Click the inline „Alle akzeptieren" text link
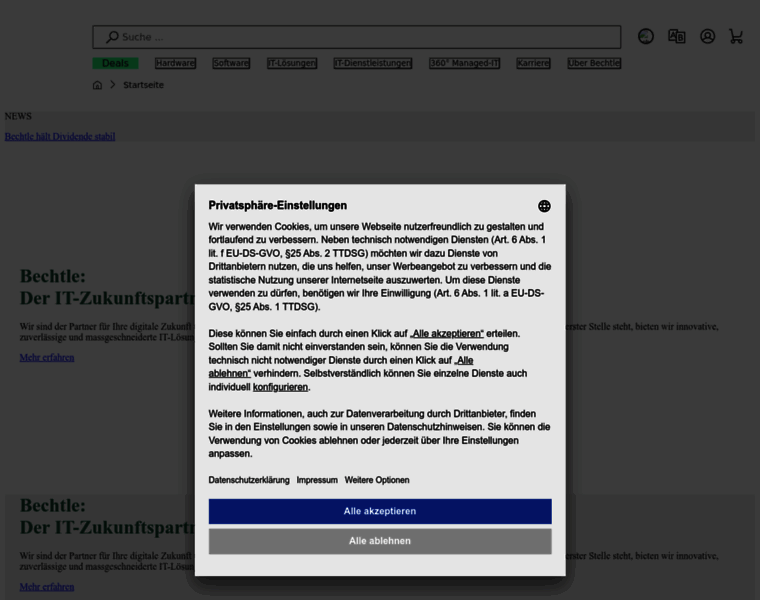This screenshot has height=600, width=760. (x=447, y=333)
